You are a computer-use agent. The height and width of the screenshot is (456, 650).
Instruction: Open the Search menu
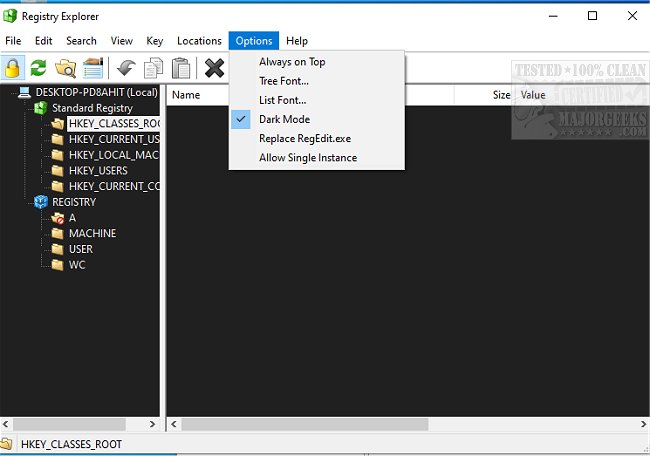point(81,41)
